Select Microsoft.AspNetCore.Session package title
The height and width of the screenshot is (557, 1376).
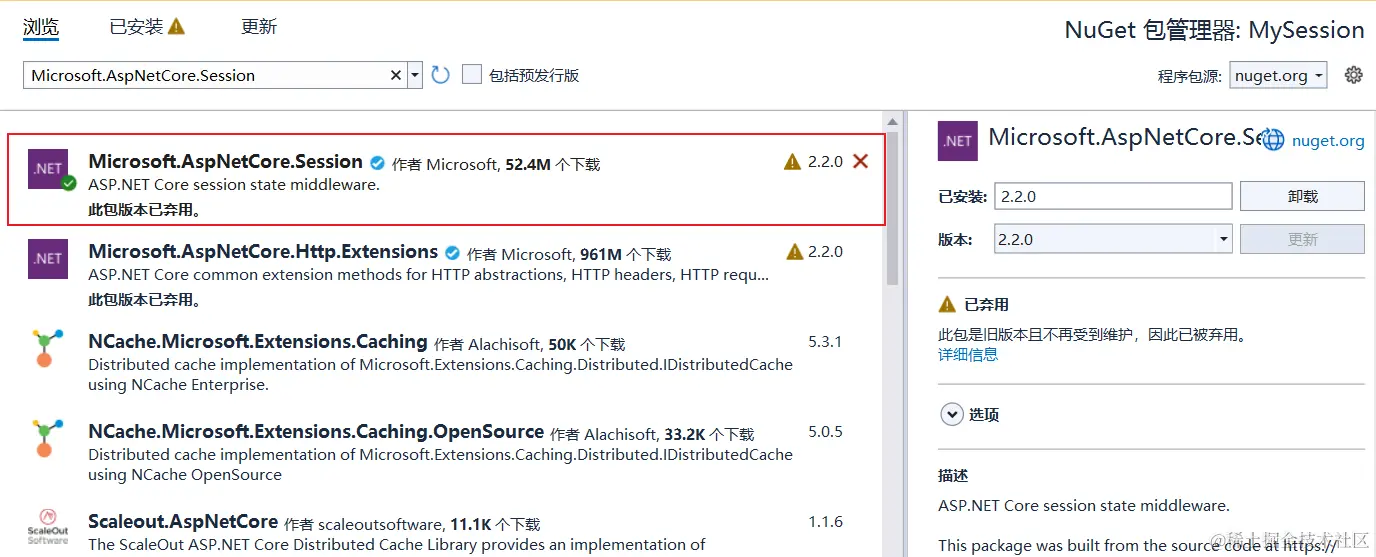pos(225,161)
